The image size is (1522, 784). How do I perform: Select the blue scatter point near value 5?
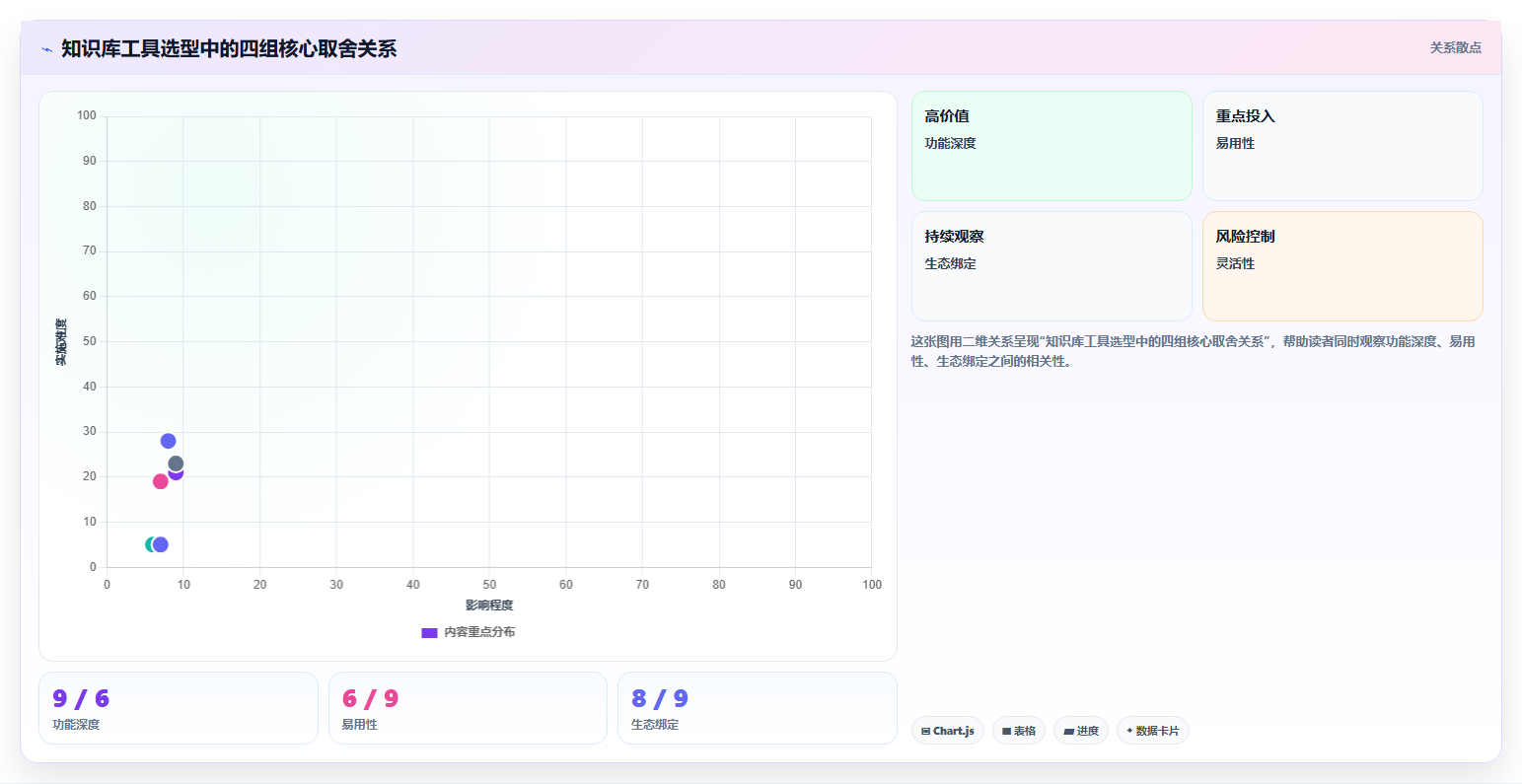(x=161, y=544)
